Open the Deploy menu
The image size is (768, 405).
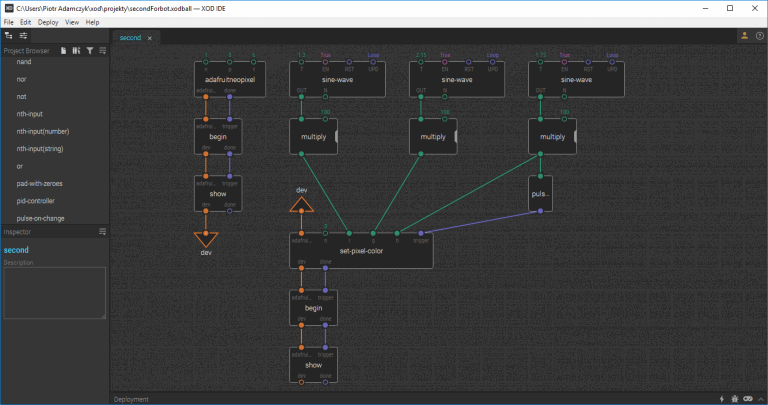pyautogui.click(x=48, y=21)
